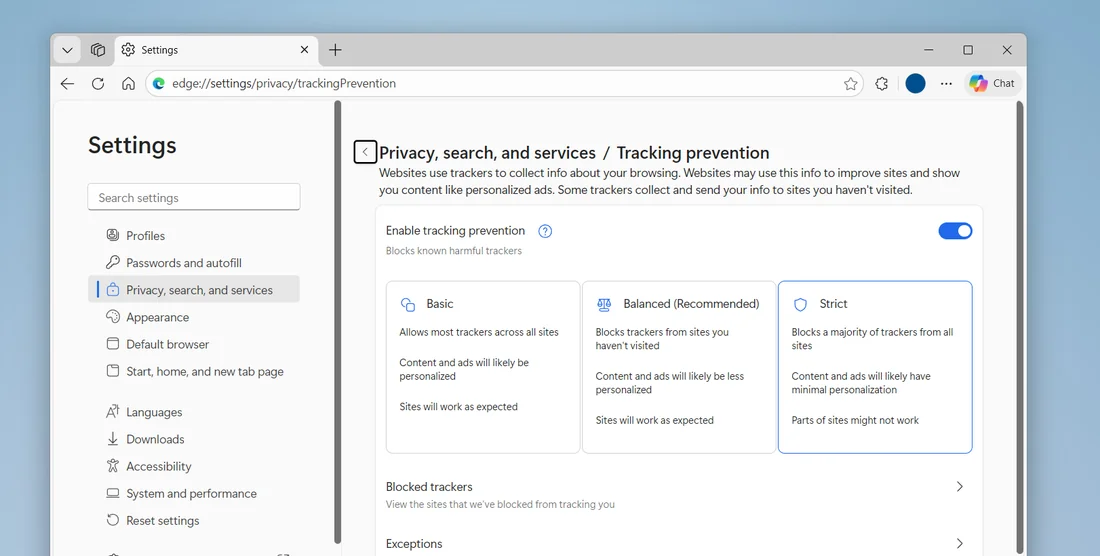
Task: Click the Tracking prevention heading text
Action: point(693,153)
